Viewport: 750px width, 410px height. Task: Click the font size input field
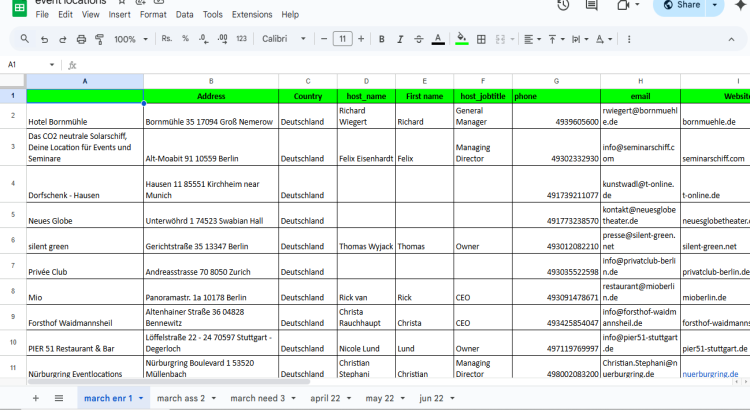pos(342,39)
